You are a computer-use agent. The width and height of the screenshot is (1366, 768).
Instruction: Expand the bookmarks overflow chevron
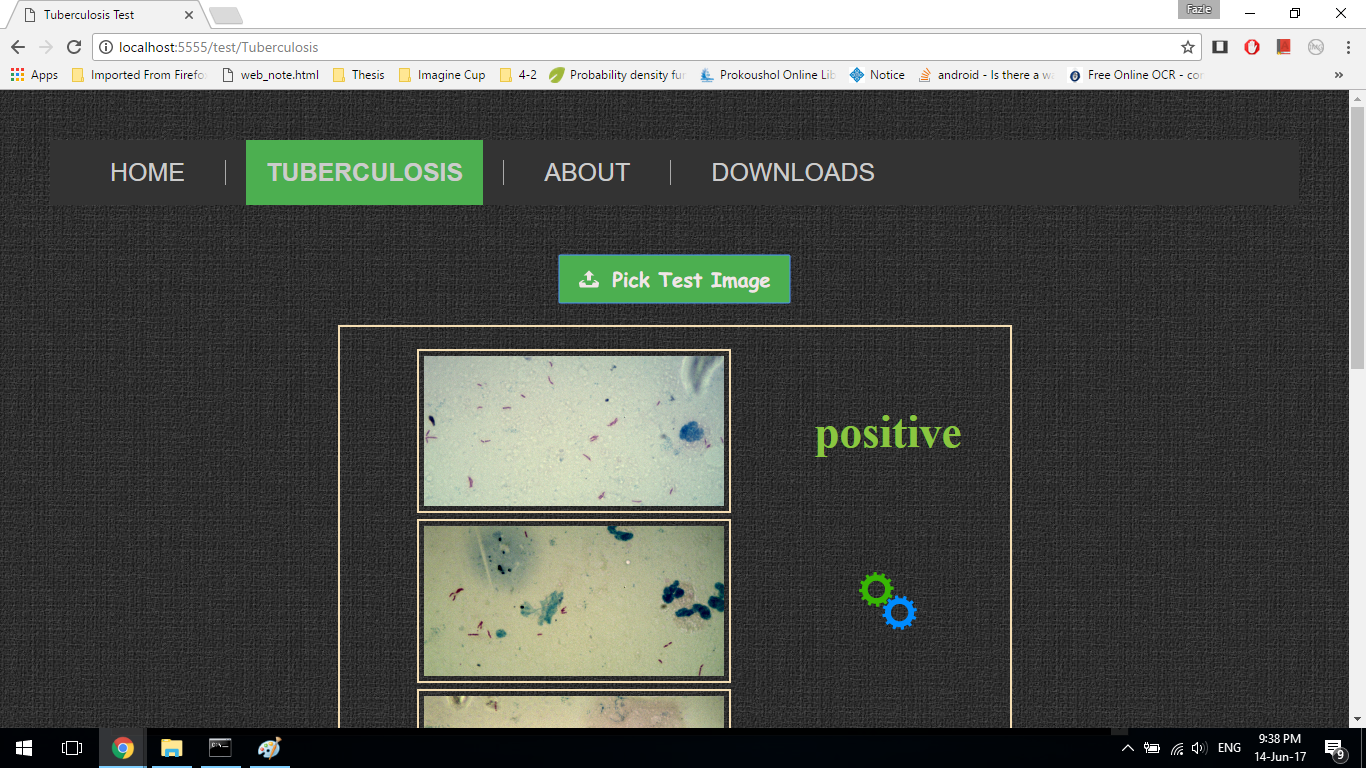1338,75
